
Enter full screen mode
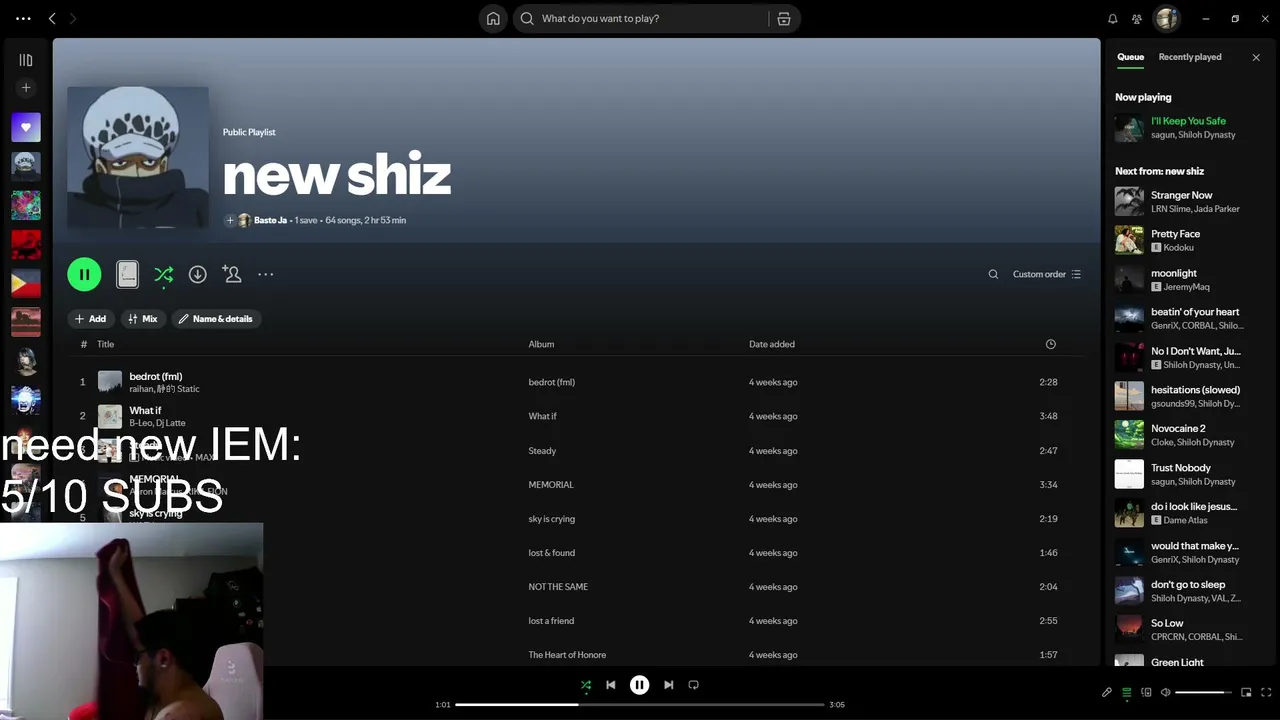coord(1266,692)
